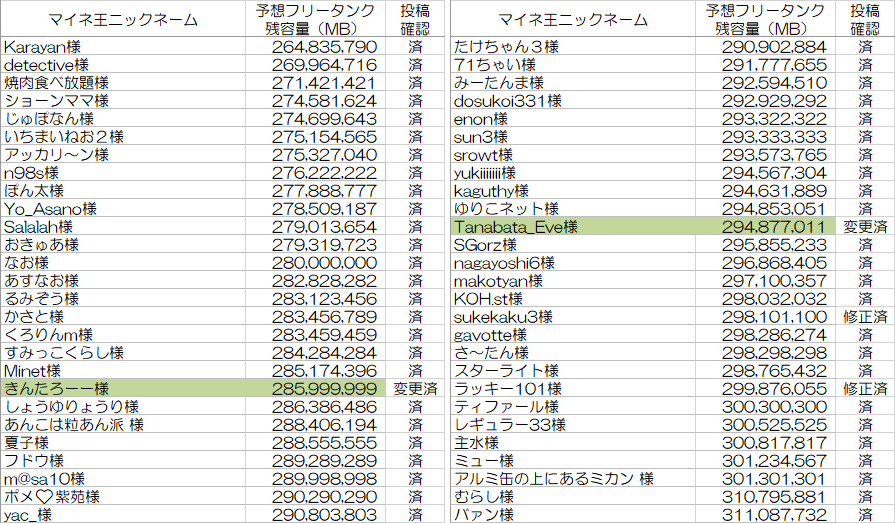Click the name 'フドウ様'
895x523 pixels.
click(34, 461)
